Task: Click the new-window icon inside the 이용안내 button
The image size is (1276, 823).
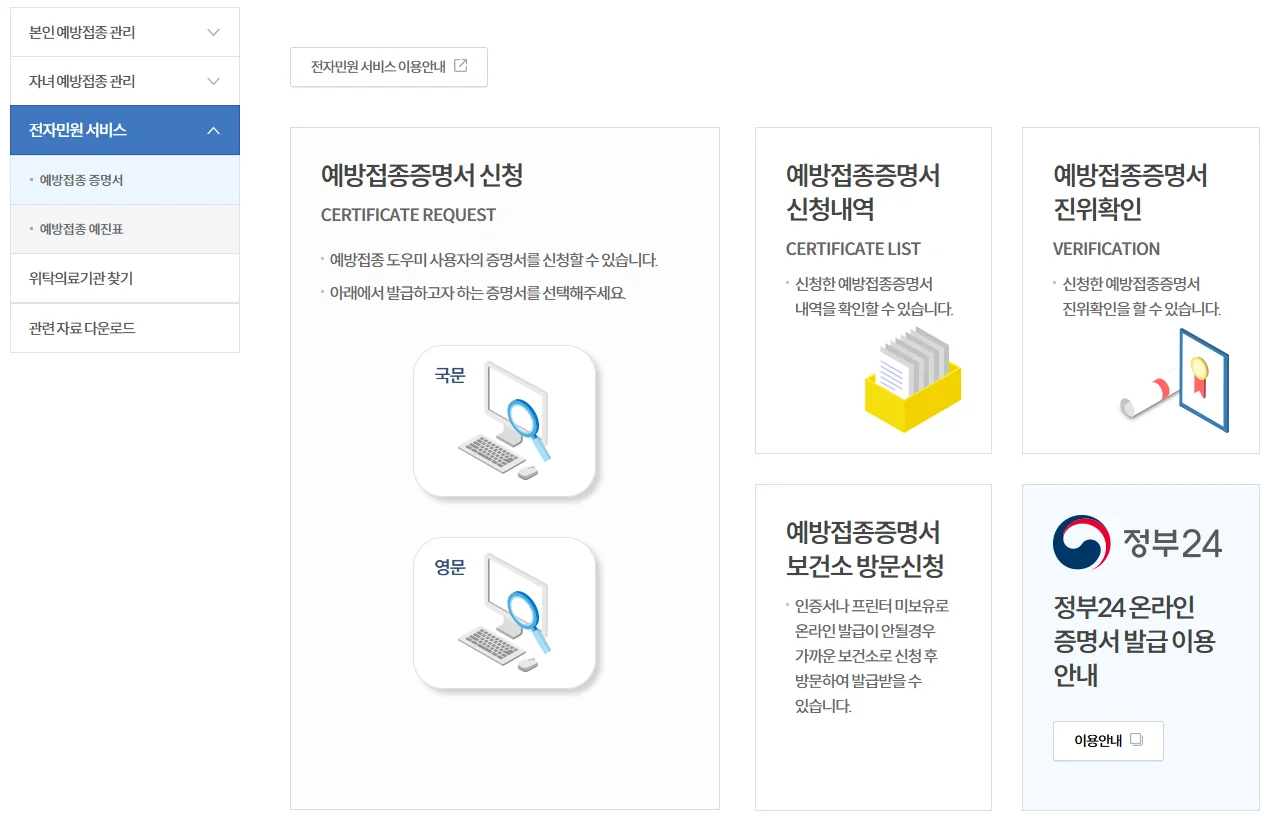Action: point(1135,740)
